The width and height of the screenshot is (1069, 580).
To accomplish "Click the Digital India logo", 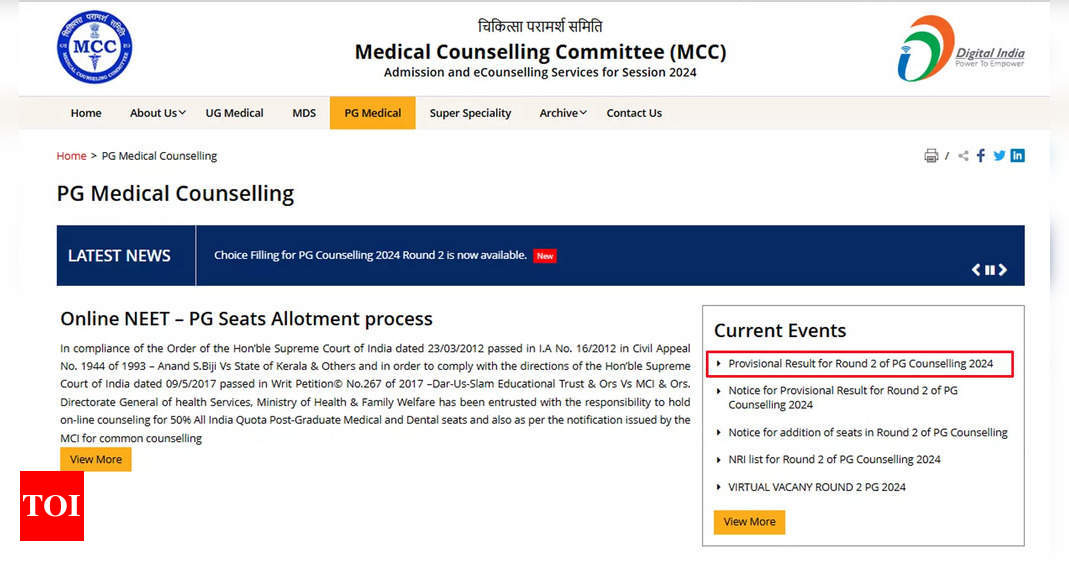I will pyautogui.click(x=961, y=48).
